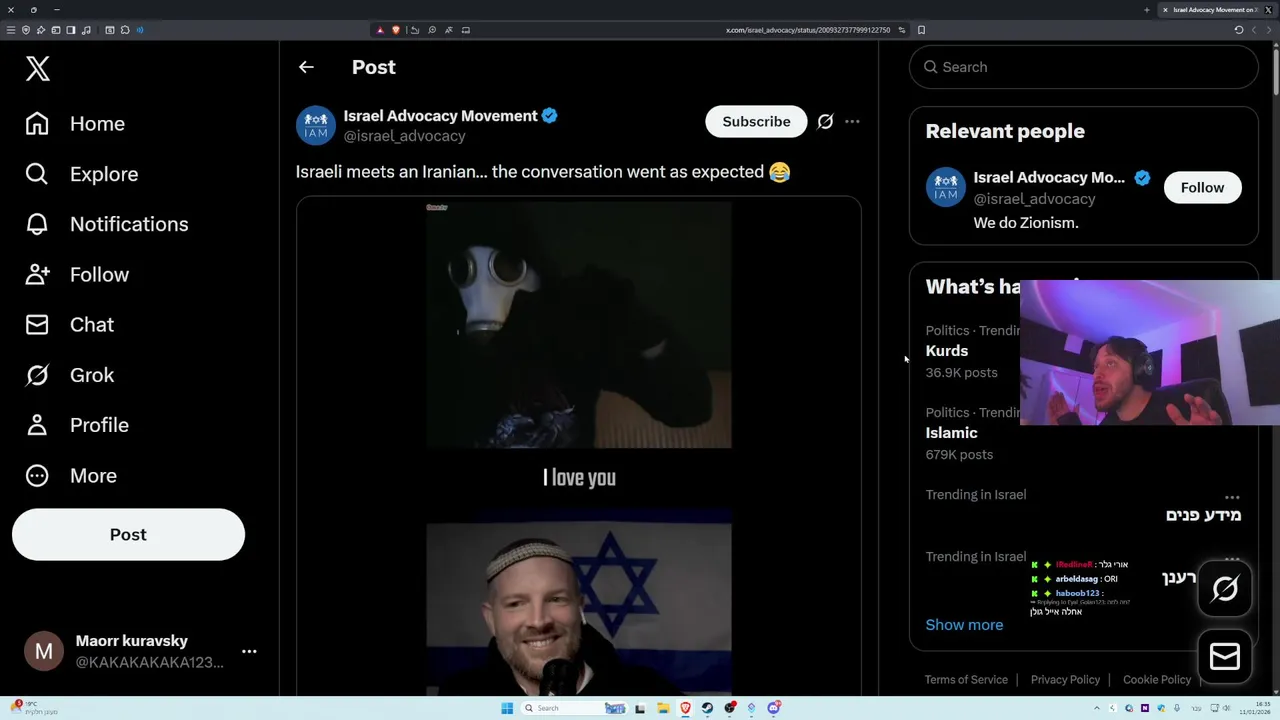Click the zoom magnifier icon in address bar

tap(432, 30)
